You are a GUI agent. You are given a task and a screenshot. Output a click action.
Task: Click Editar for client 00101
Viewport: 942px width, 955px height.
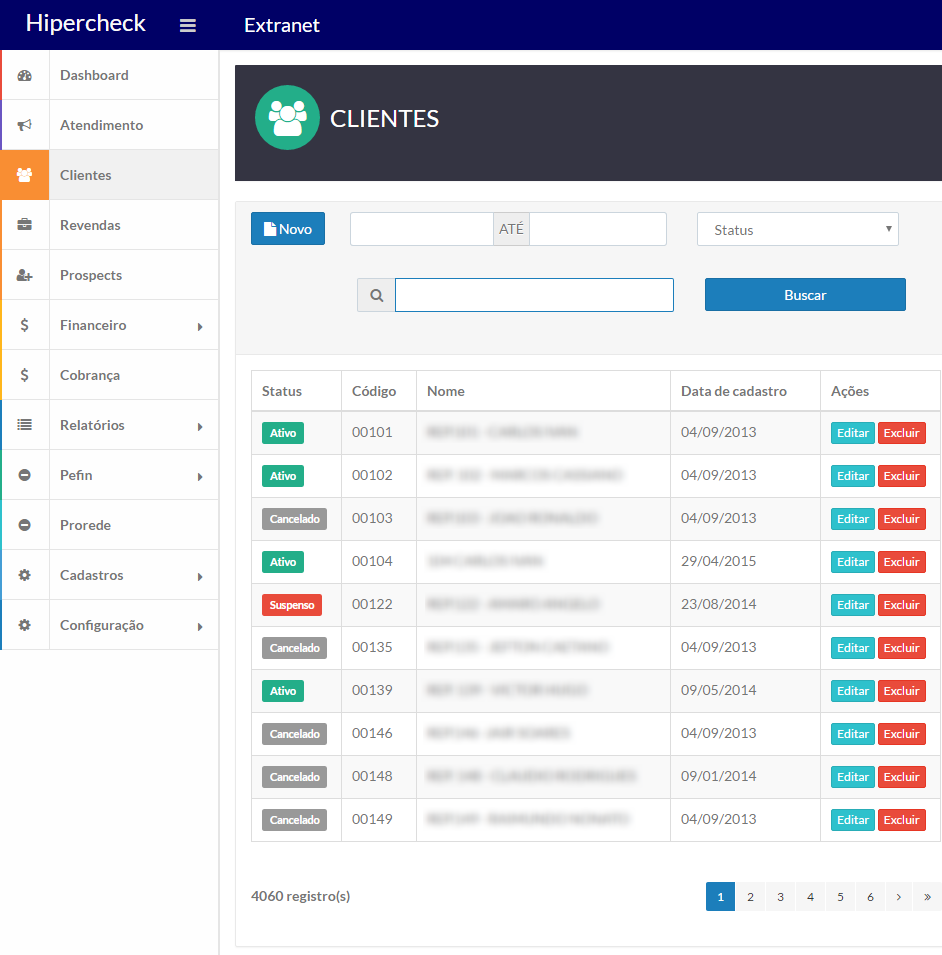pyautogui.click(x=852, y=433)
